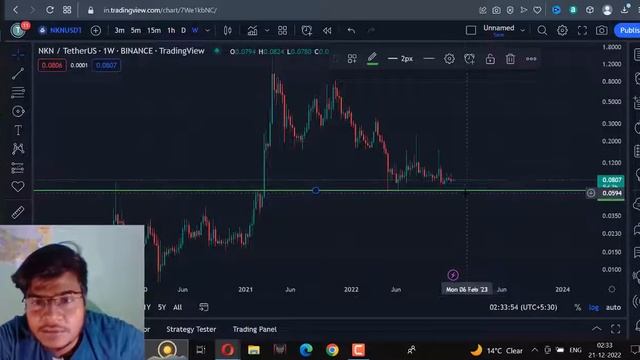Open the patterns drawing tool

[18, 149]
